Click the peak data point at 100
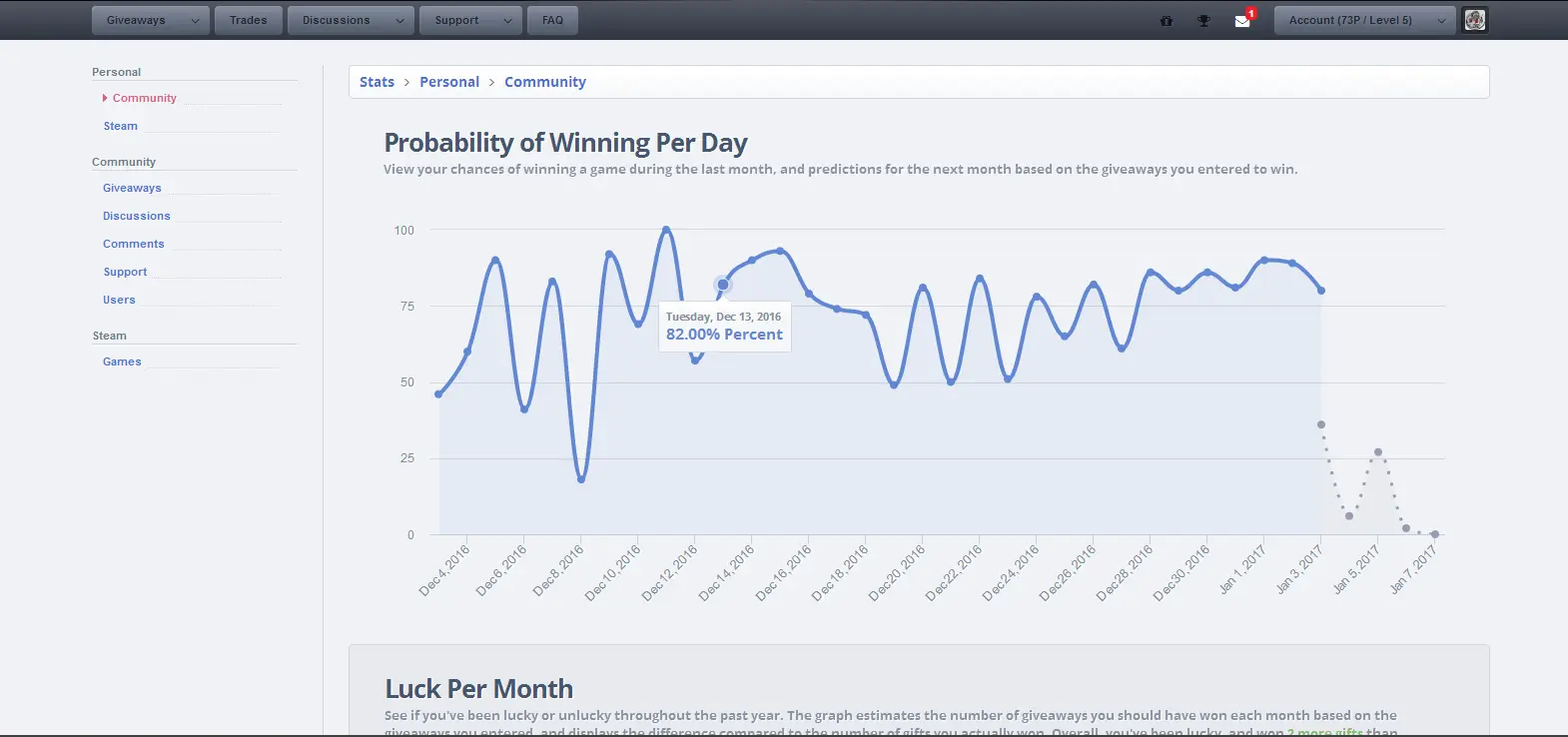This screenshot has width=1568, height=737. click(666, 230)
